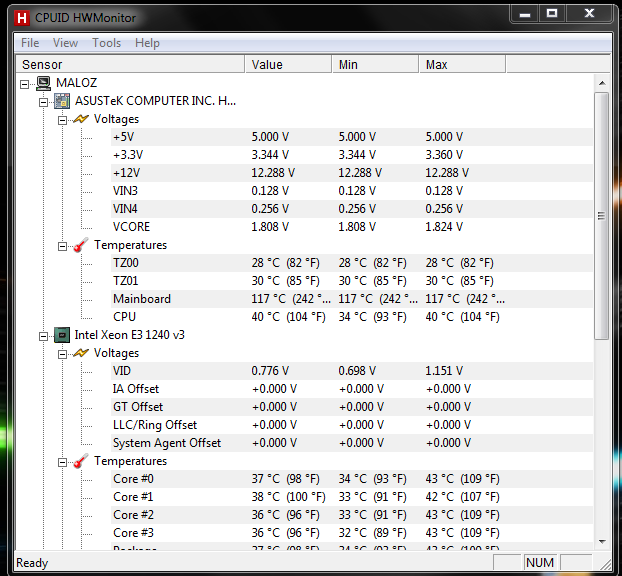Select the +12V voltage row

pos(352,173)
